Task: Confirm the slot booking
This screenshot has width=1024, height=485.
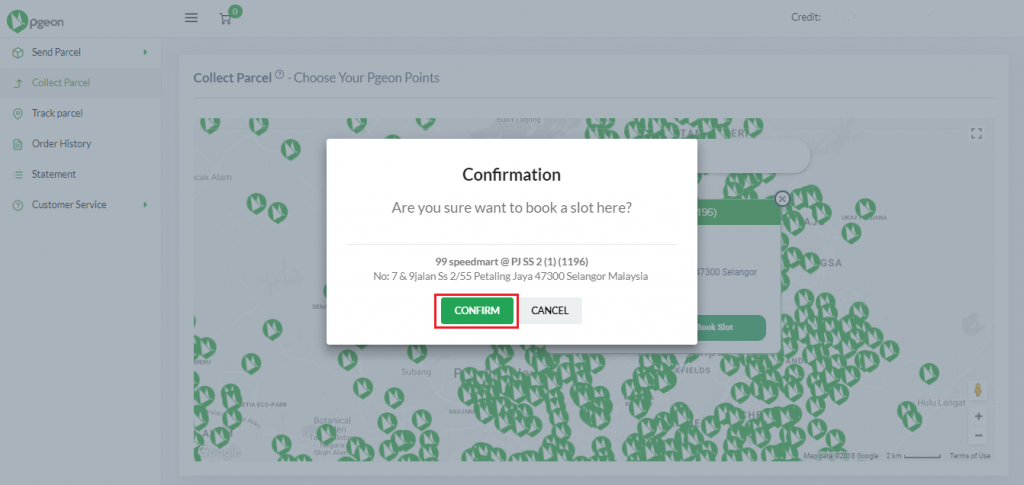Action: coord(477,311)
